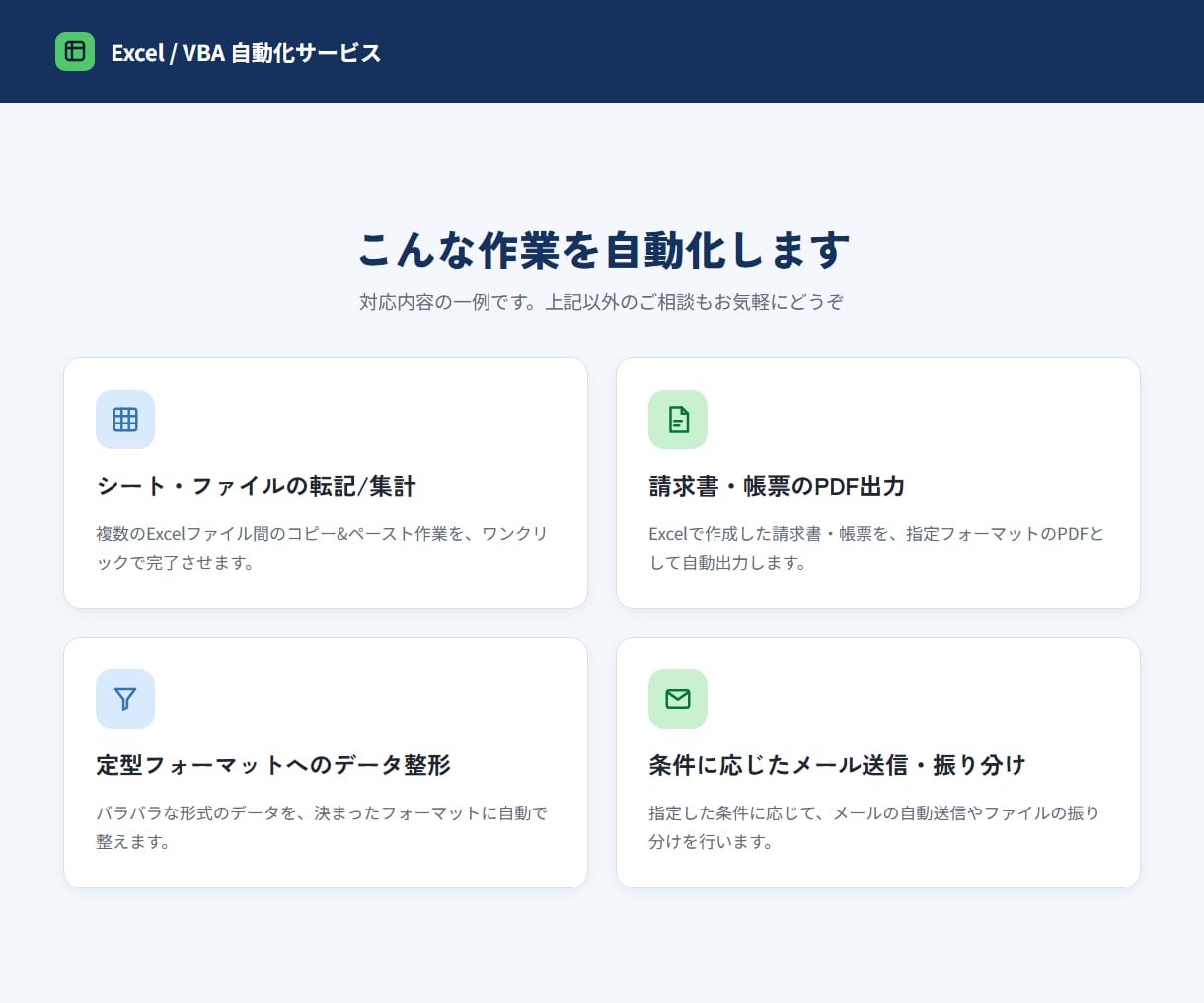The image size is (1204, 1003).
Task: Click the subtitle 対応内容の一例です text
Action: pyautogui.click(x=602, y=302)
